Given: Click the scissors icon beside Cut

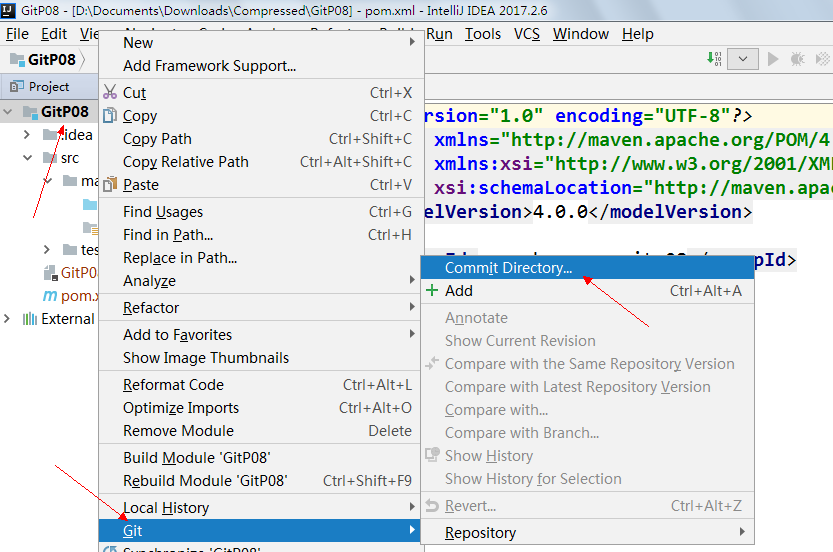Looking at the screenshot, I should click(x=111, y=93).
